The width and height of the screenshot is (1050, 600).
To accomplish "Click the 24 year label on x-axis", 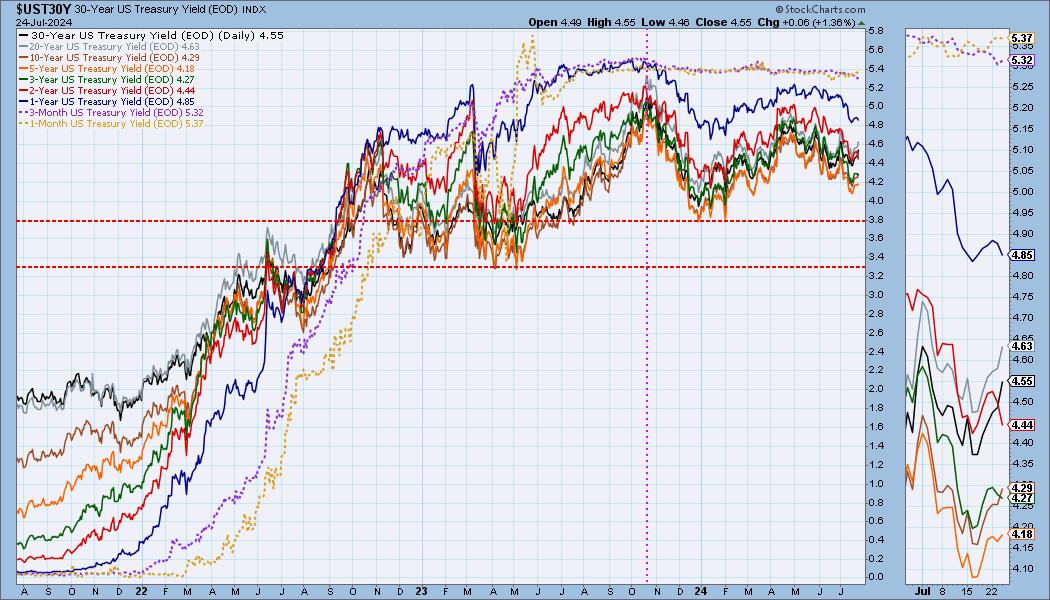I will pyautogui.click(x=700, y=591).
